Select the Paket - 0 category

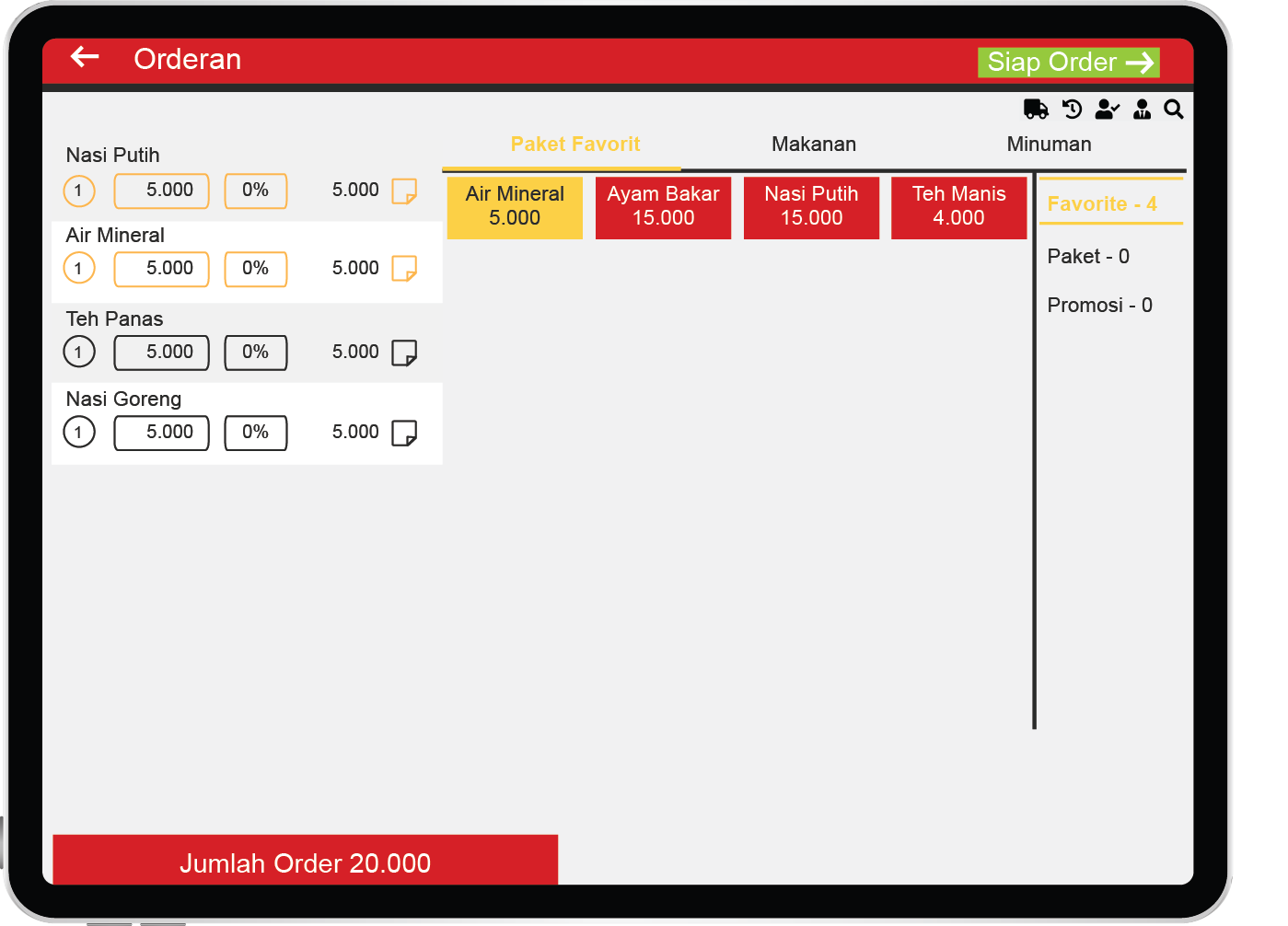[x=1087, y=257]
